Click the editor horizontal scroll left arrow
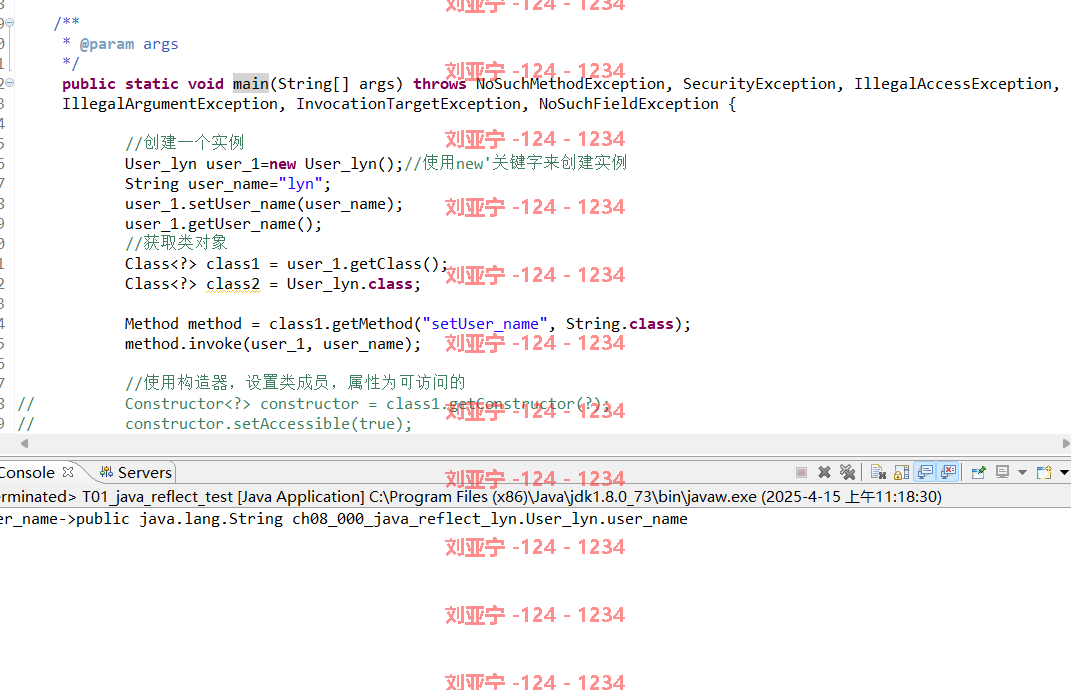The width and height of the screenshot is (1071, 690). tap(25, 443)
